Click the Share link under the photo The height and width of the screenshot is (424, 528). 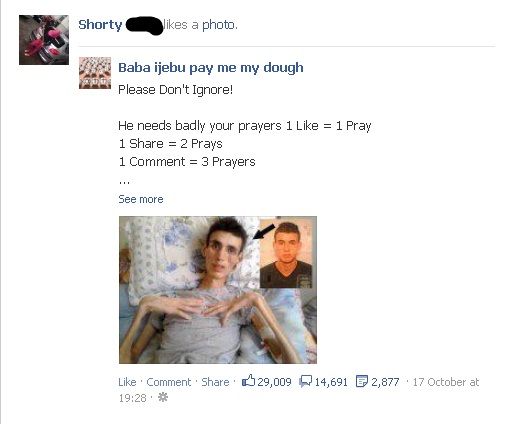pyautogui.click(x=215, y=382)
